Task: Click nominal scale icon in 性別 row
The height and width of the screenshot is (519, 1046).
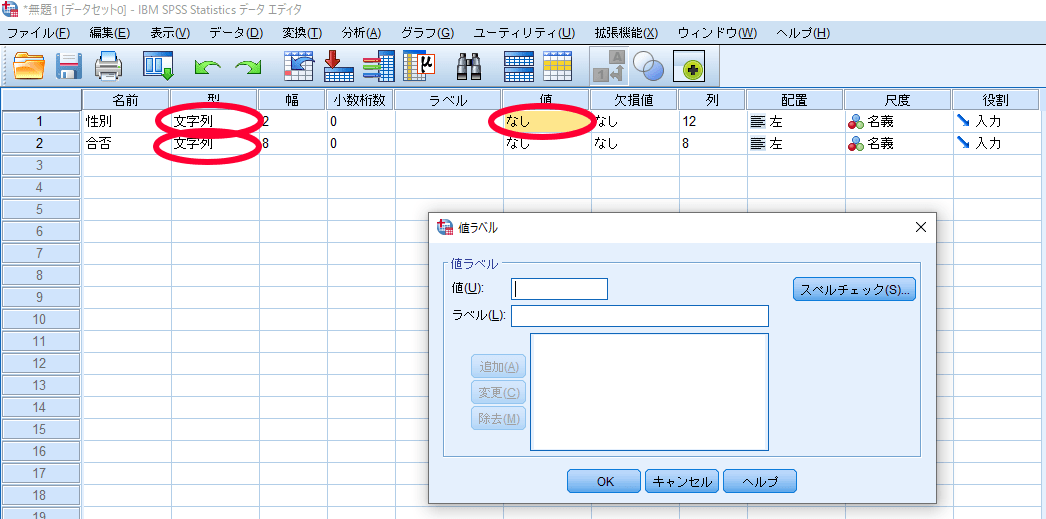Action: coord(856,122)
